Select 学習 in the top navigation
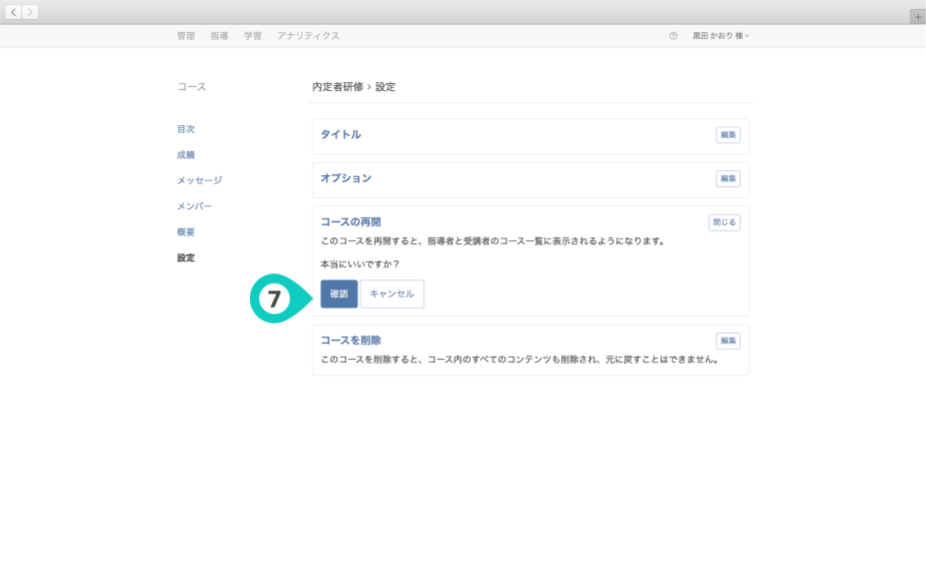 [253, 36]
